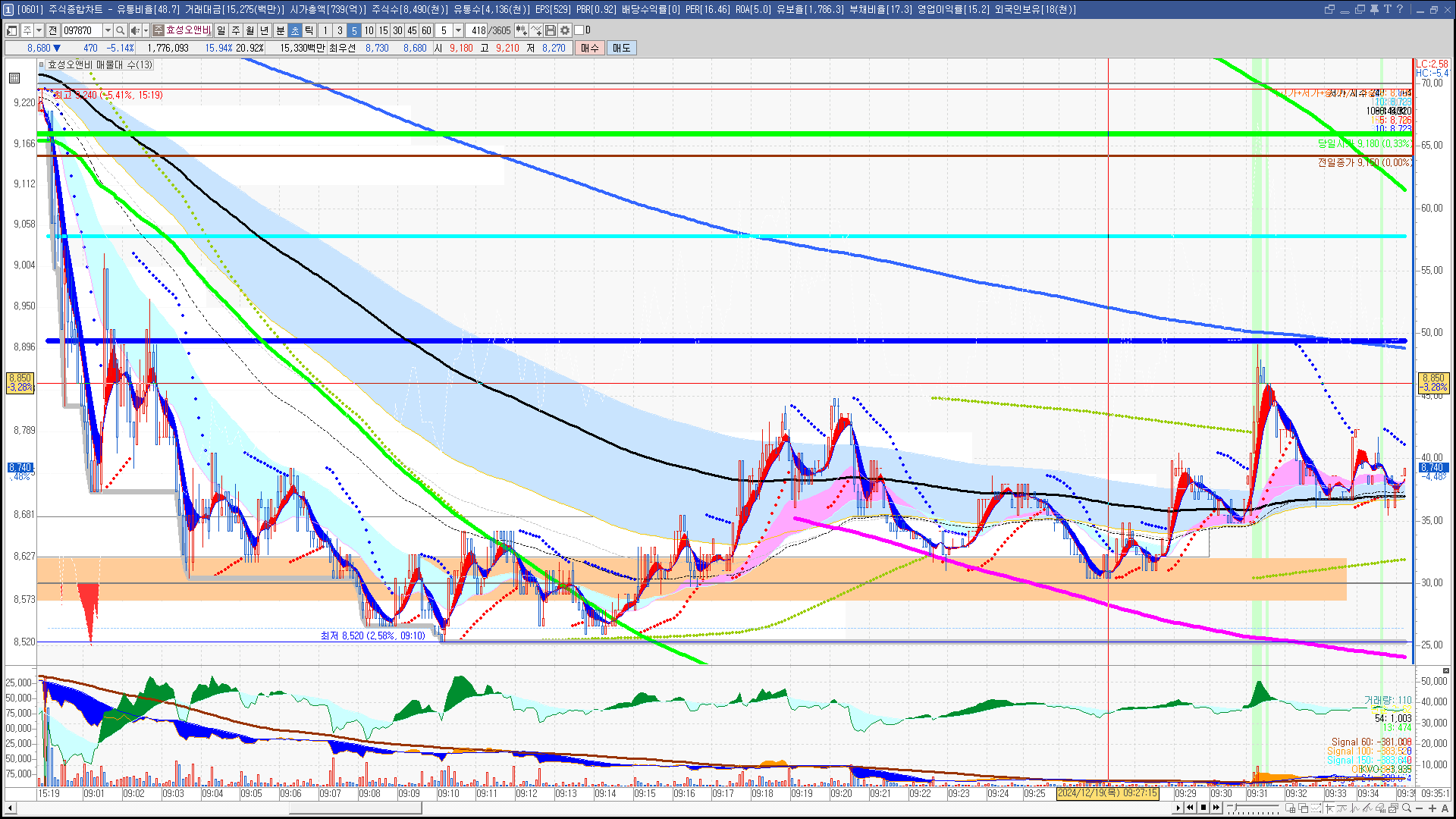Image resolution: width=1456 pixels, height=819 pixels.
Task: Open the 주 market type dropdown arrow
Action: point(39,30)
